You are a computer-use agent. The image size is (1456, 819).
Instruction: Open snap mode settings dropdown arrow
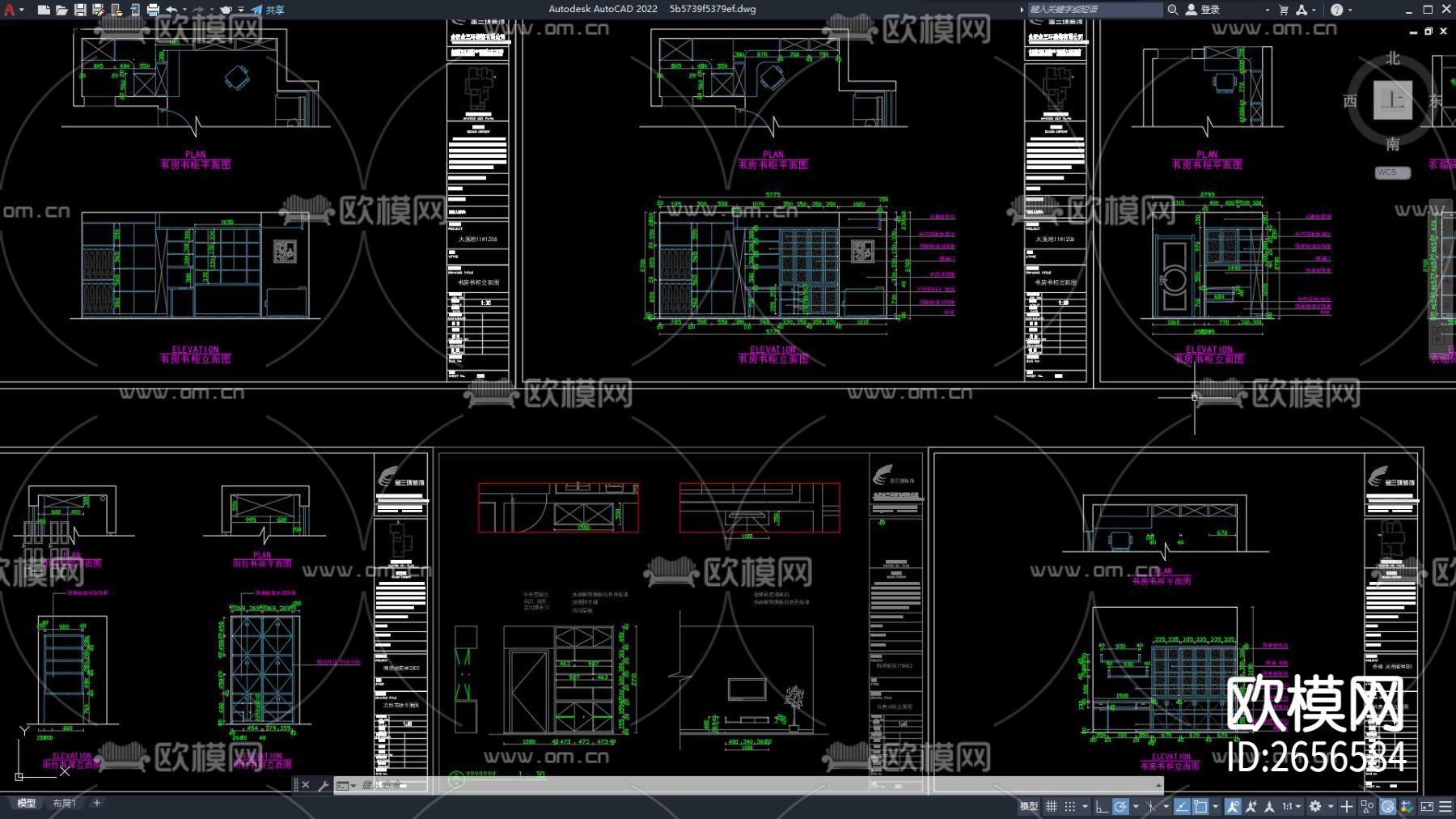point(1085,806)
